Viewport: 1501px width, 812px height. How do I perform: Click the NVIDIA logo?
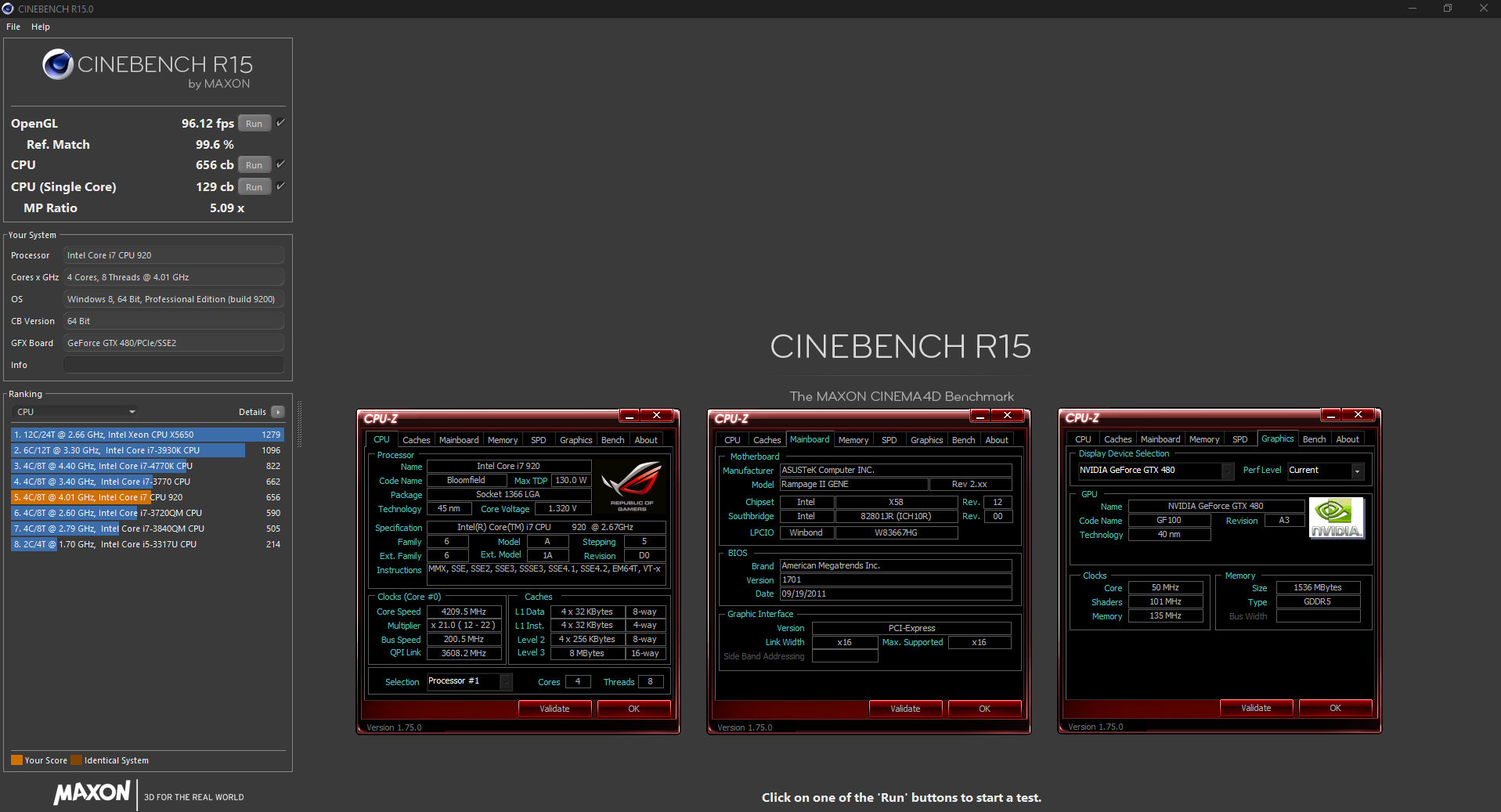pos(1337,518)
